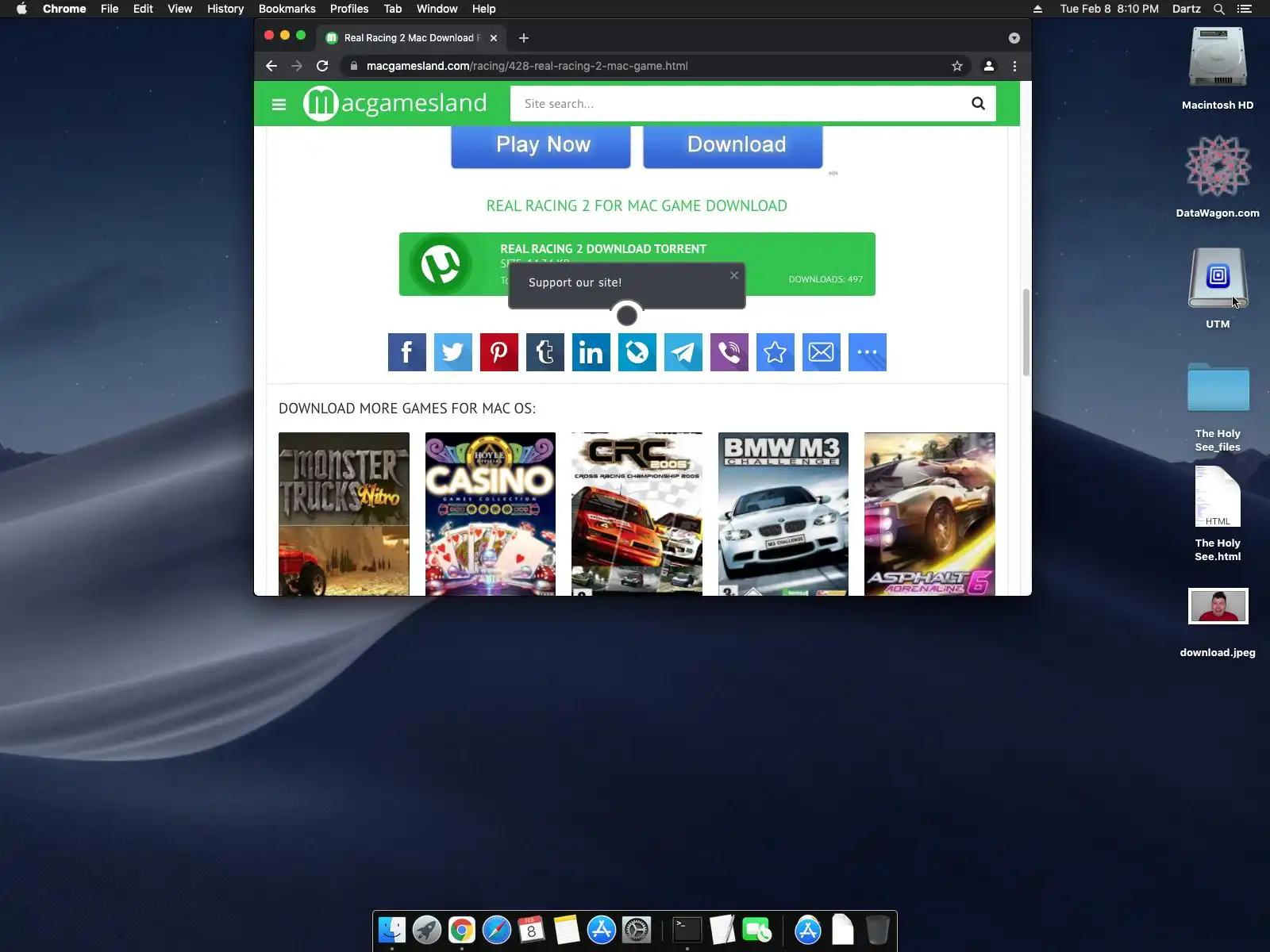Viewport: 1270px width, 952px height.
Task: Click the star favorites share icon
Action: [775, 352]
